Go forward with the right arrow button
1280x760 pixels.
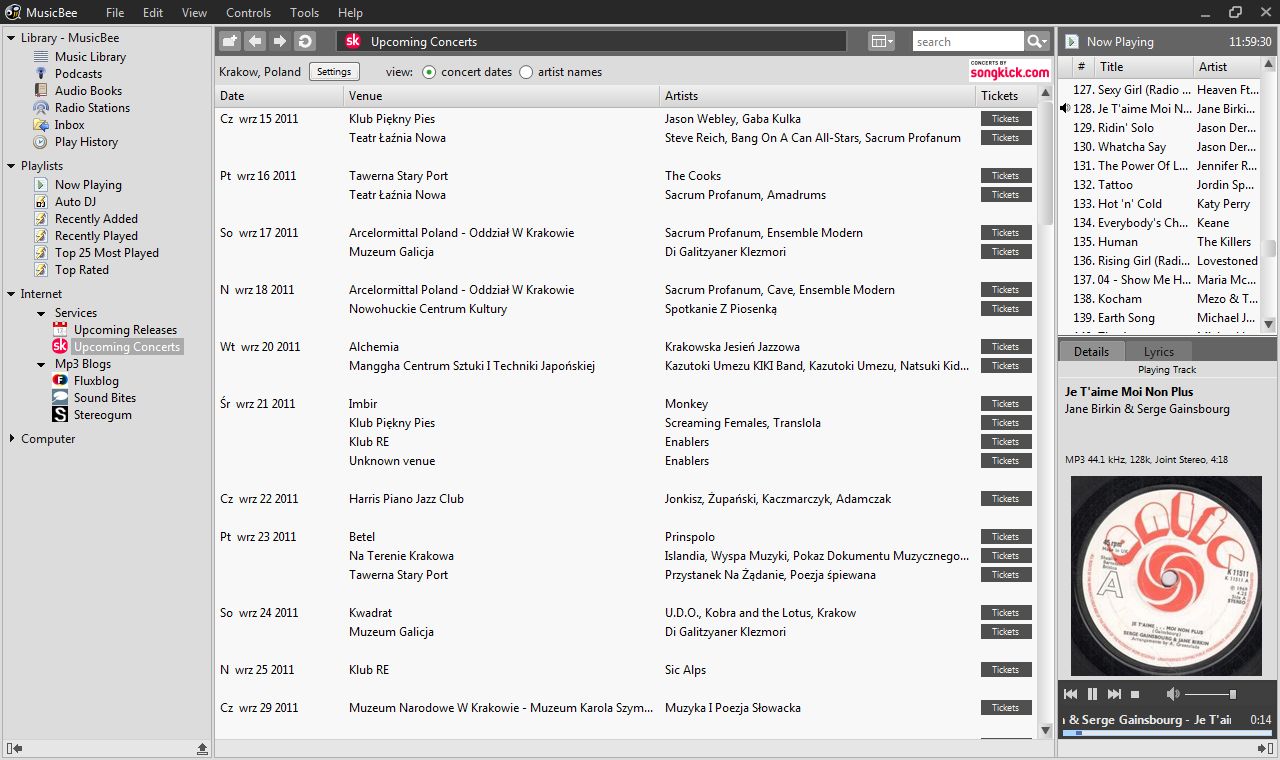click(x=280, y=41)
